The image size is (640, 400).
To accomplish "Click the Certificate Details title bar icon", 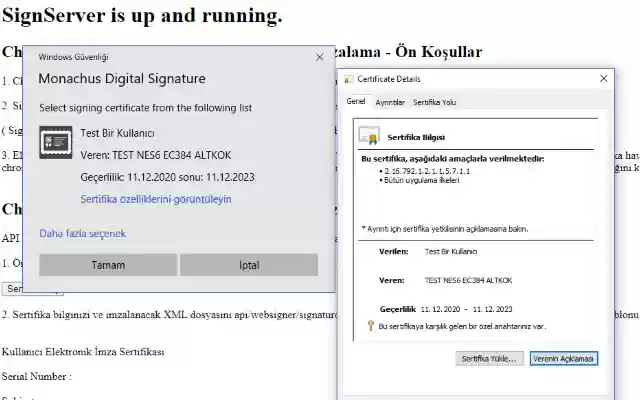I will 348,79.
